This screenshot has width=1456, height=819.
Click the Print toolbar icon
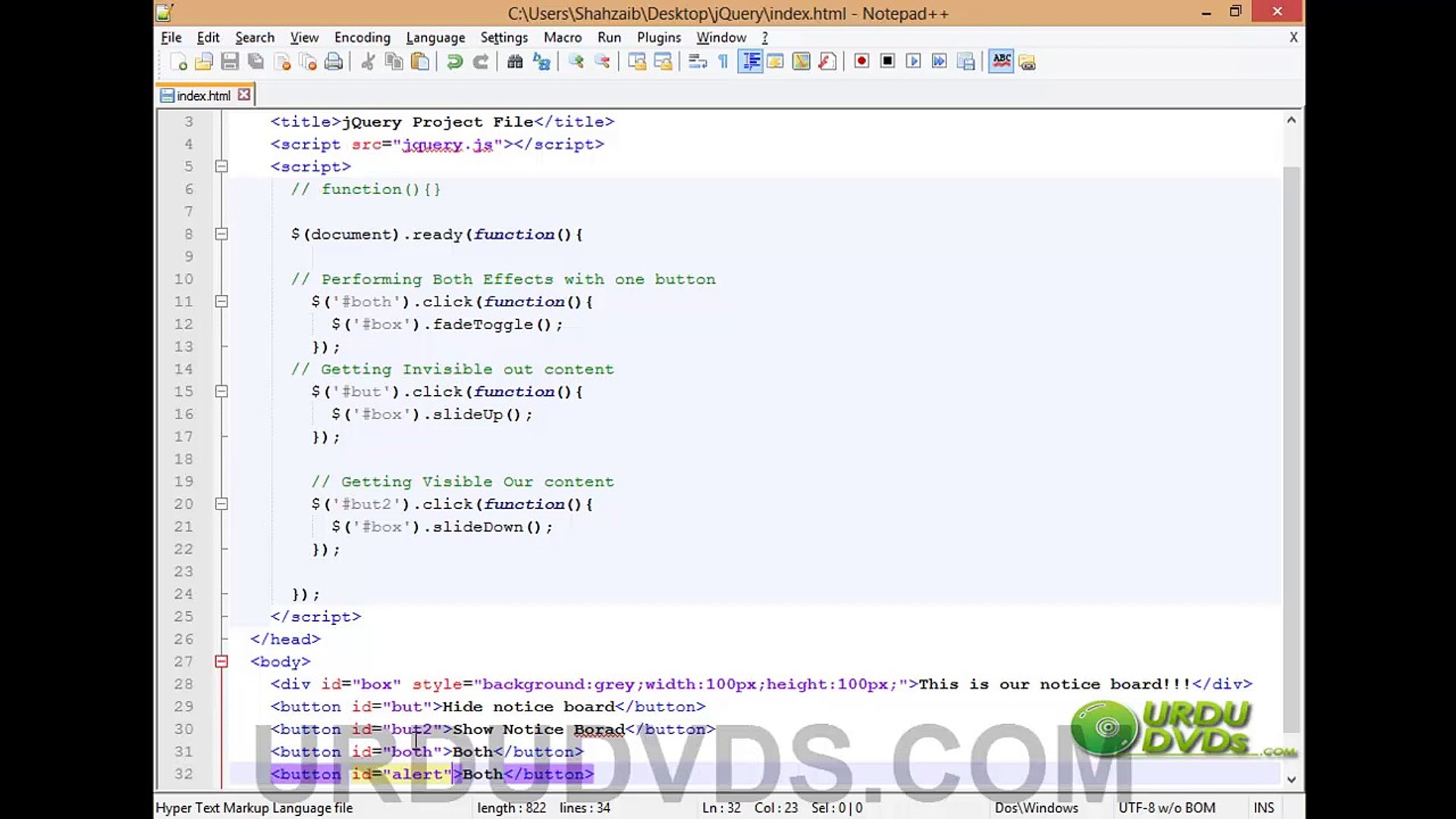pyautogui.click(x=334, y=61)
